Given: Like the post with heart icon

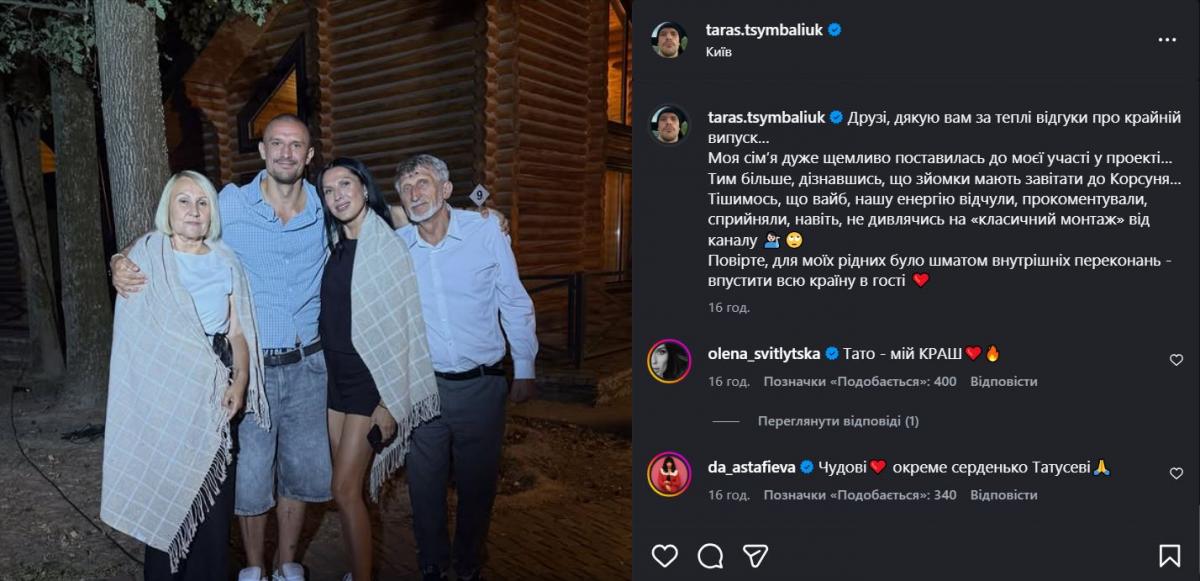Looking at the screenshot, I should pos(664,556).
